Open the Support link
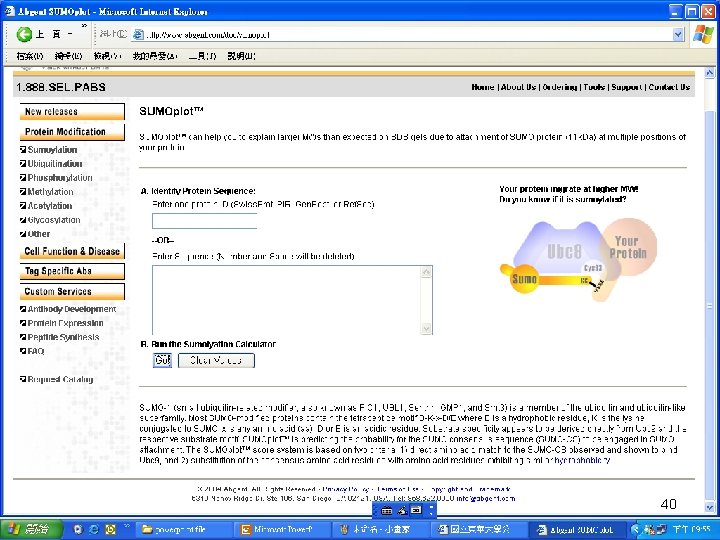This screenshot has width=720, height=540. point(627,87)
